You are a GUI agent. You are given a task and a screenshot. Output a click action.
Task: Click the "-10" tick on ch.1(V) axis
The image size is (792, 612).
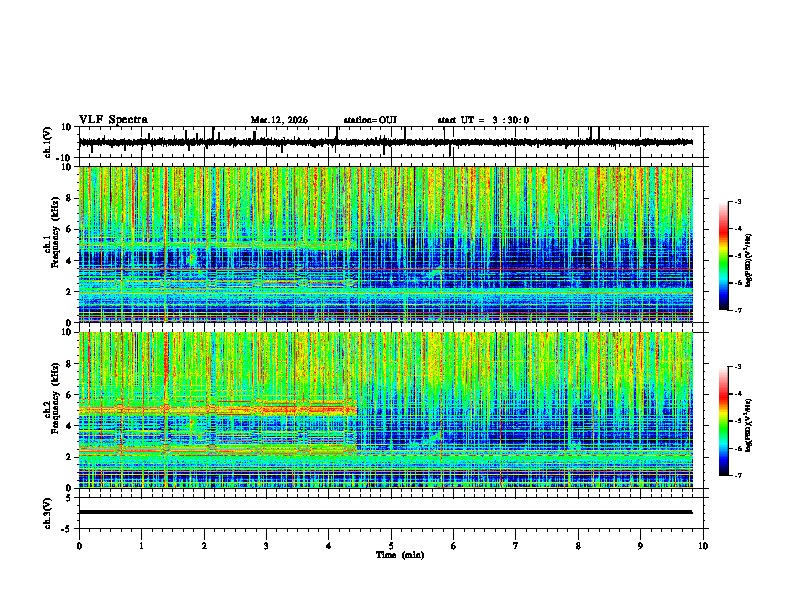click(64, 158)
